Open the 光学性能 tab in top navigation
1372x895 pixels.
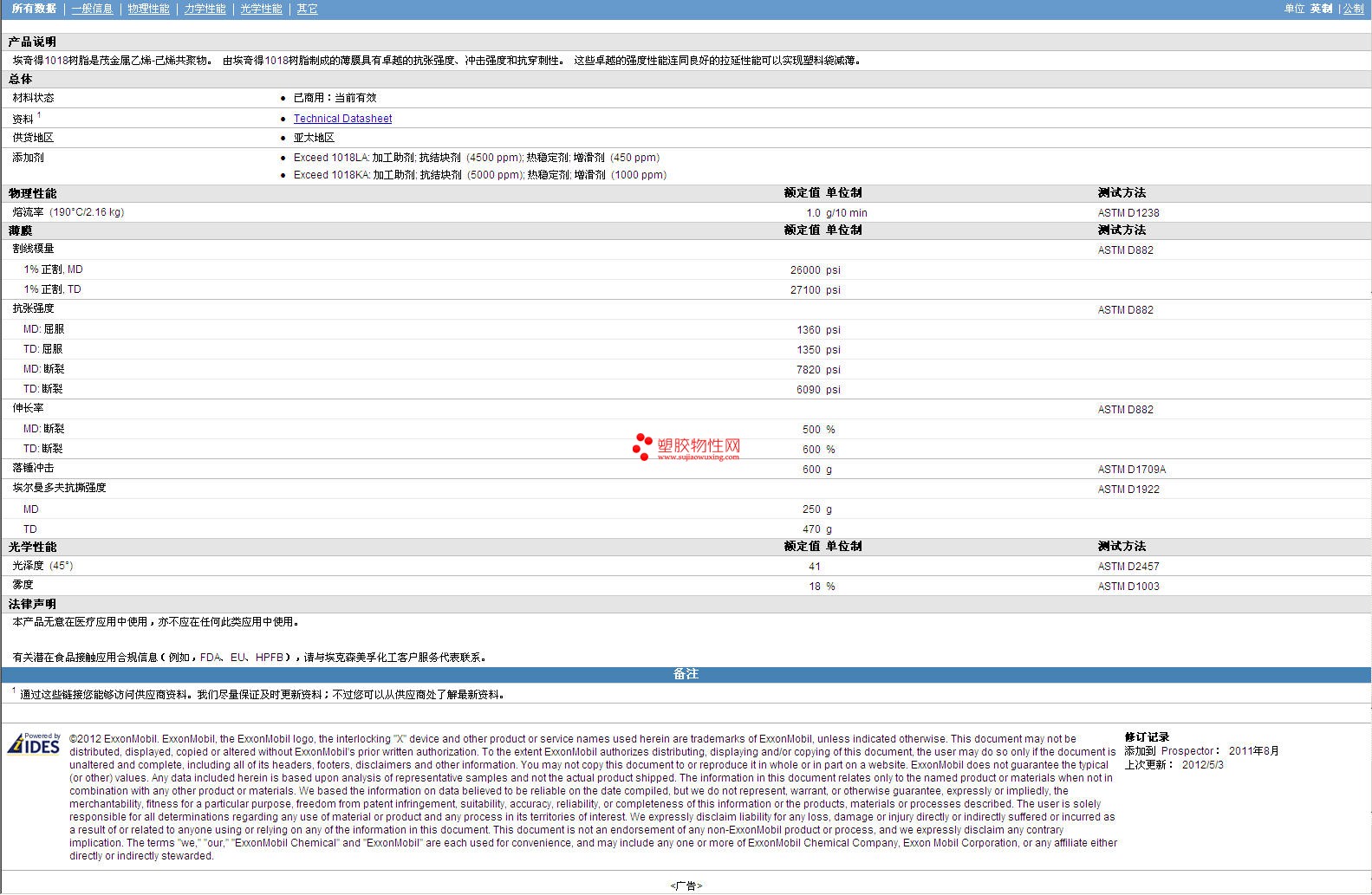coord(261,9)
